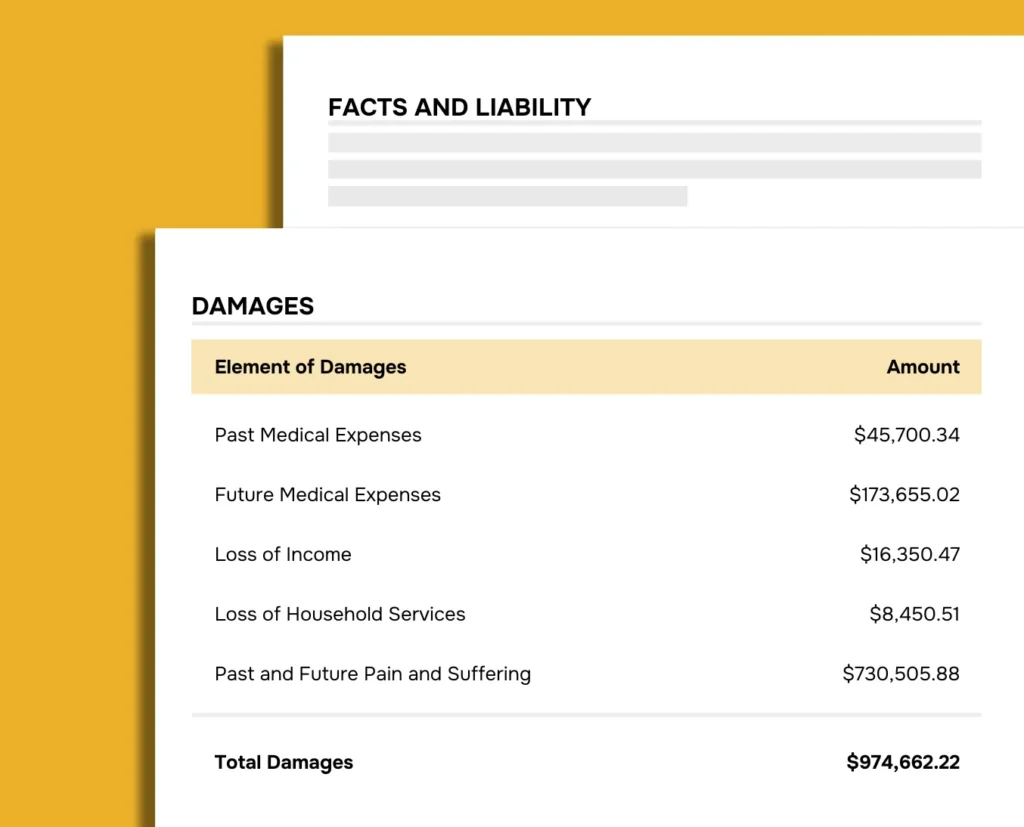Click the Loss of Household Services label
The width and height of the screenshot is (1024, 827).
(x=340, y=614)
